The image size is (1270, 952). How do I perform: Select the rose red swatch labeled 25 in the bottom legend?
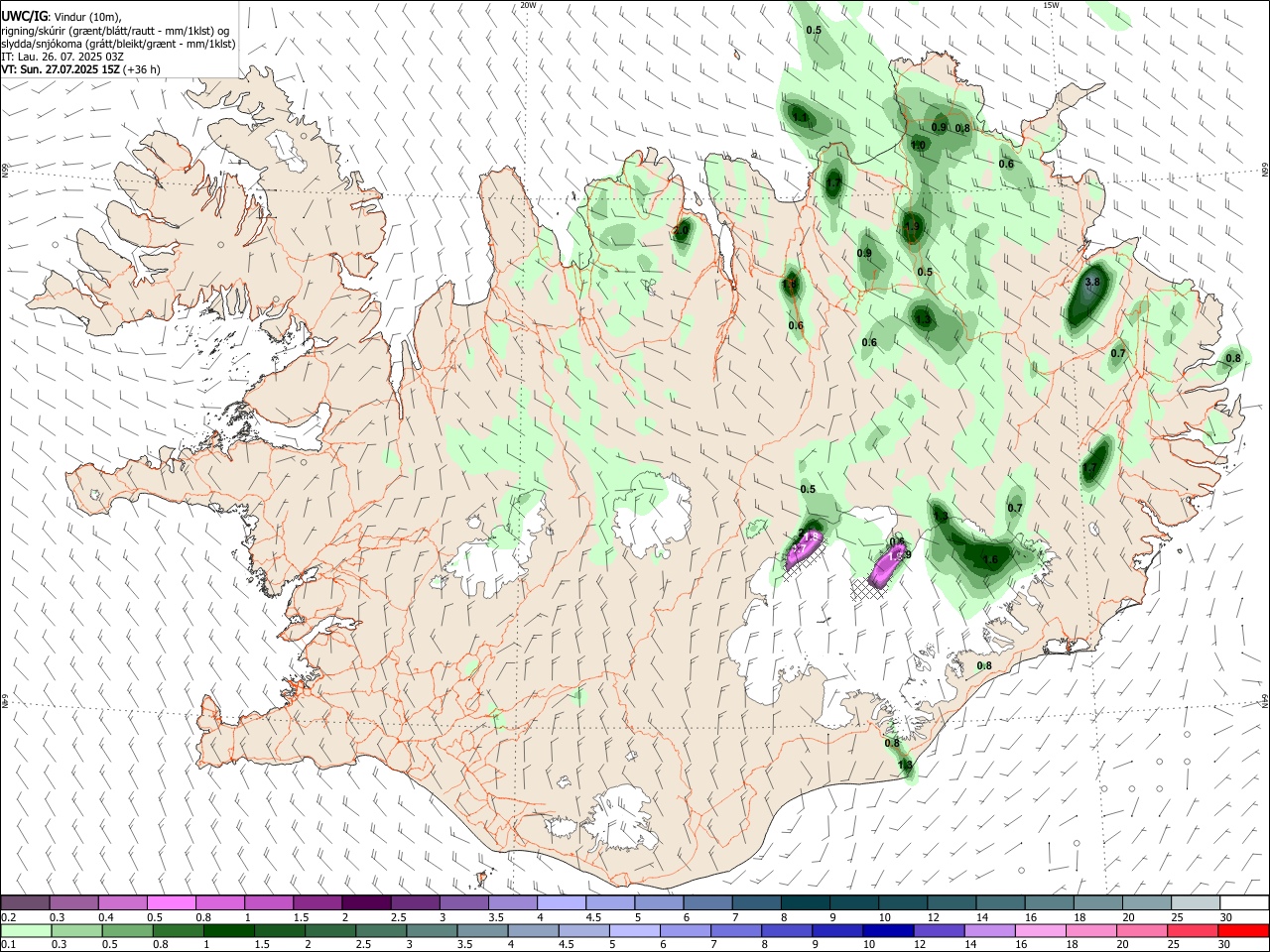tap(1194, 931)
